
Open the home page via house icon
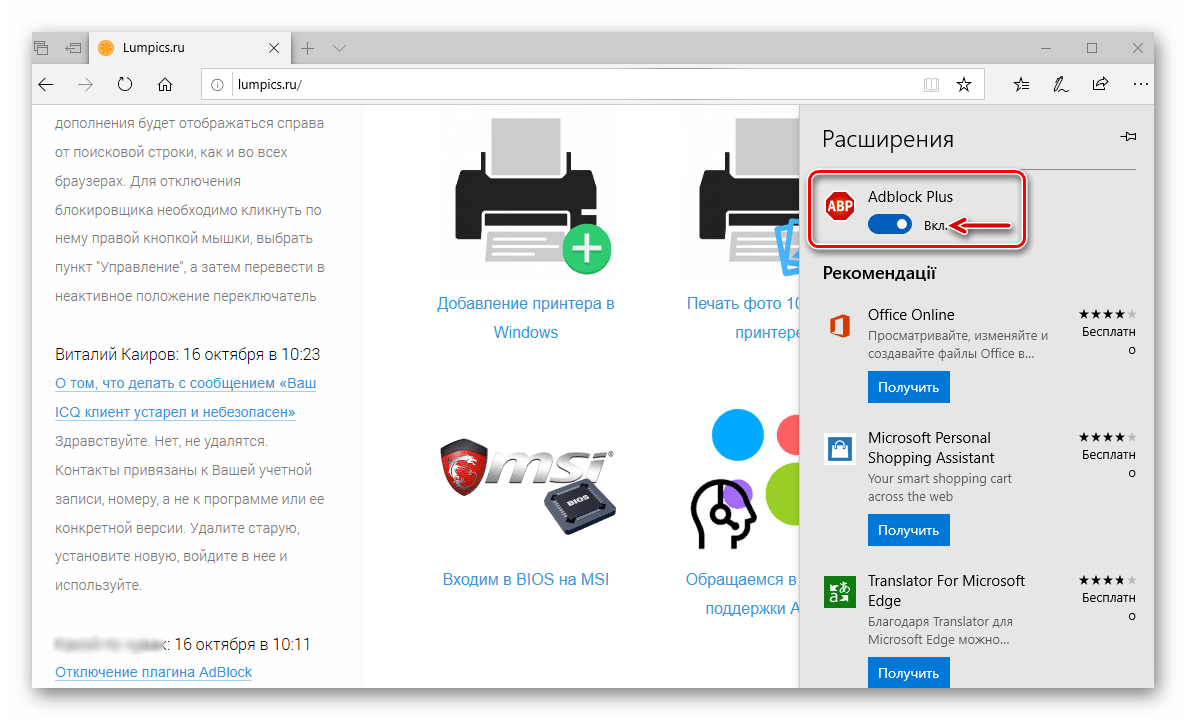[x=165, y=85]
